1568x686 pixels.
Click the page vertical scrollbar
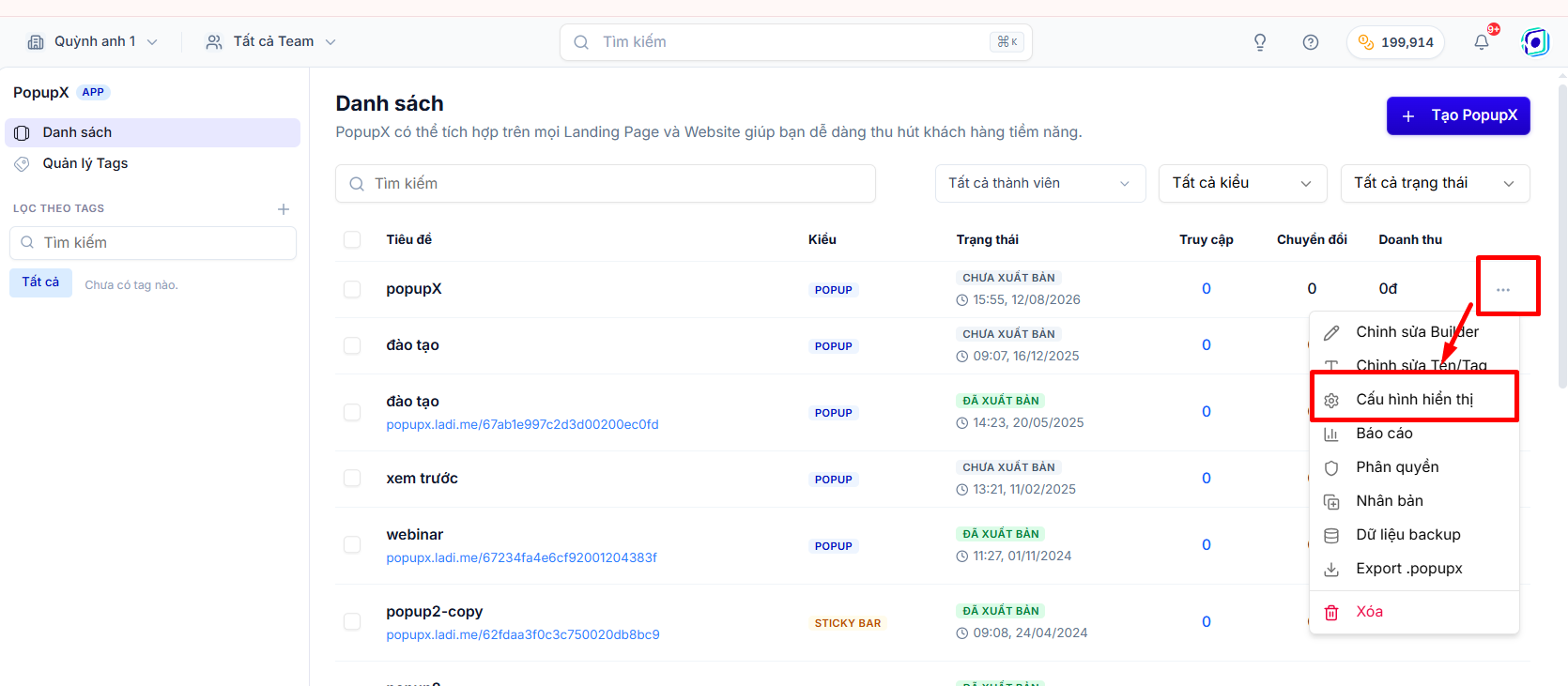pyautogui.click(x=1562, y=235)
